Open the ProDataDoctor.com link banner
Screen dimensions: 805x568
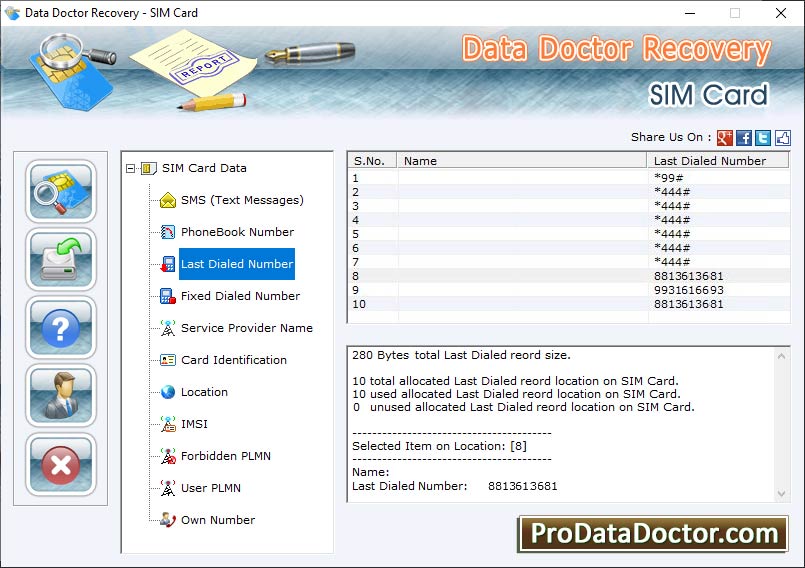tap(653, 534)
